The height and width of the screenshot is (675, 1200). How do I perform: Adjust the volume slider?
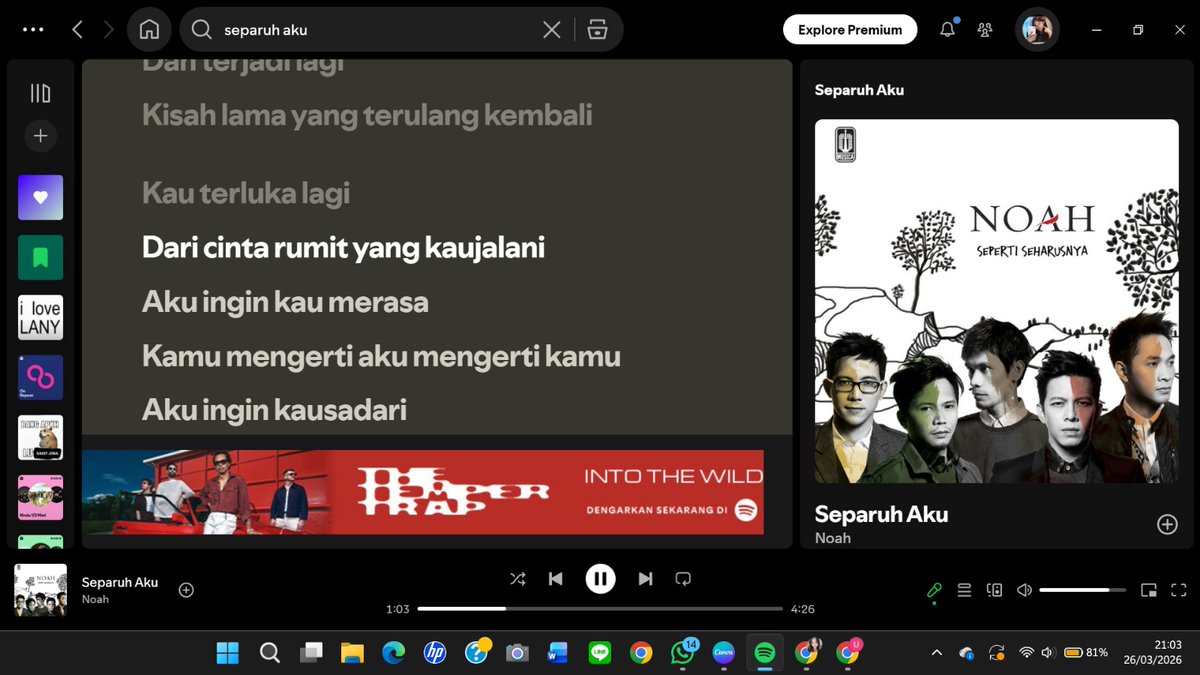pos(1083,590)
